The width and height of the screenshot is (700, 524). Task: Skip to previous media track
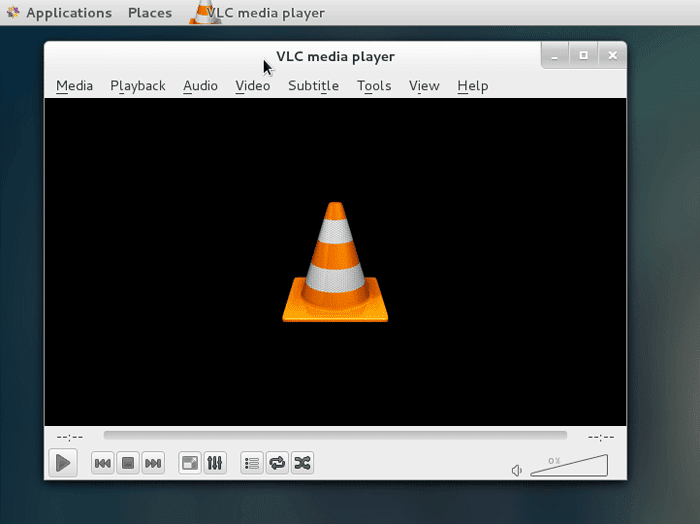tap(103, 463)
